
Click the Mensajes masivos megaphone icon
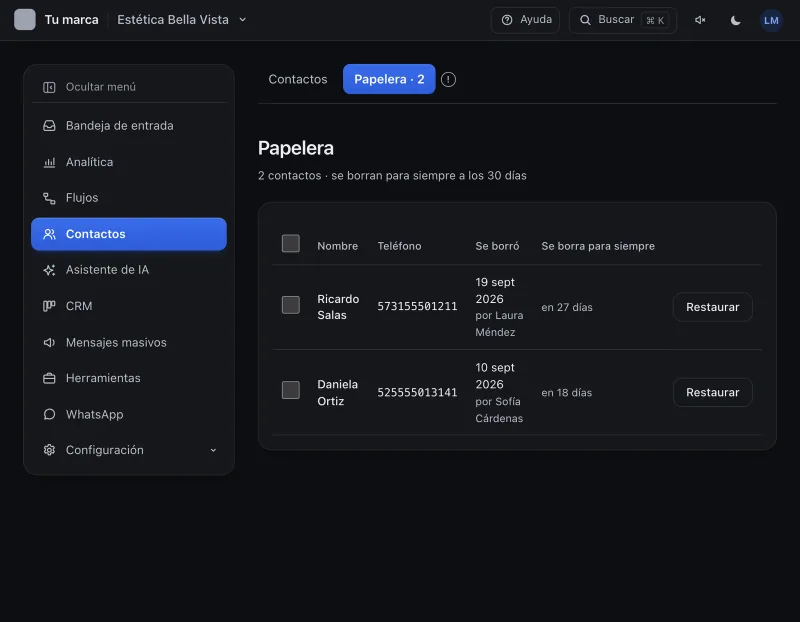pyautogui.click(x=49, y=342)
